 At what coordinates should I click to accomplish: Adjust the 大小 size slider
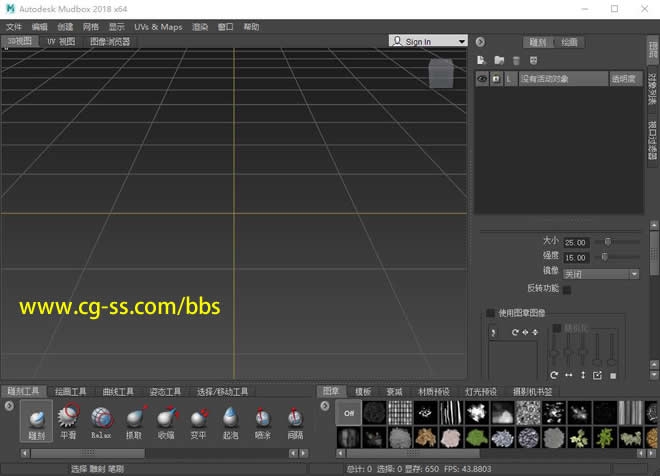point(606,241)
